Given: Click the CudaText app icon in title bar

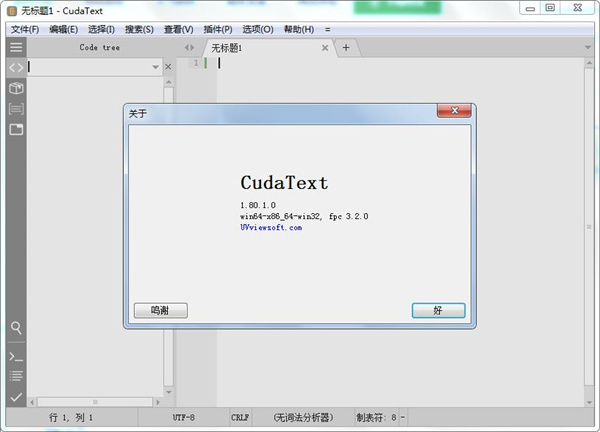Looking at the screenshot, I should coord(12,11).
